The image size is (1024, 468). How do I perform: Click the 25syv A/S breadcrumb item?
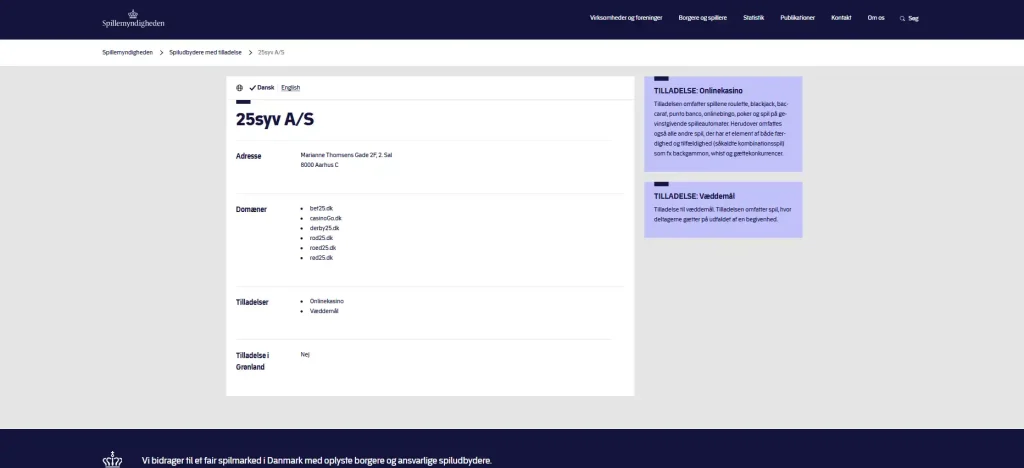click(x=271, y=52)
